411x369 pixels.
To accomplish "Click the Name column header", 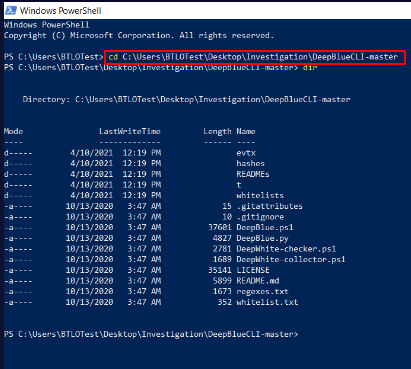I will pyautogui.click(x=246, y=131).
